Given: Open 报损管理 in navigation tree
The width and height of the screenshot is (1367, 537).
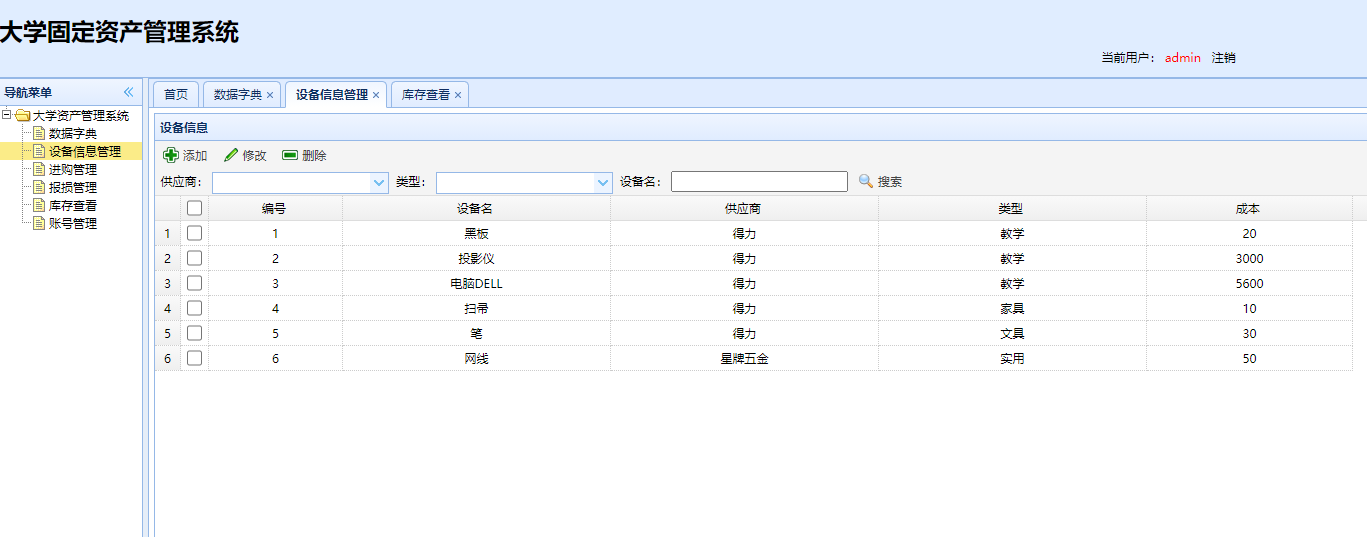Looking at the screenshot, I should 73,187.
